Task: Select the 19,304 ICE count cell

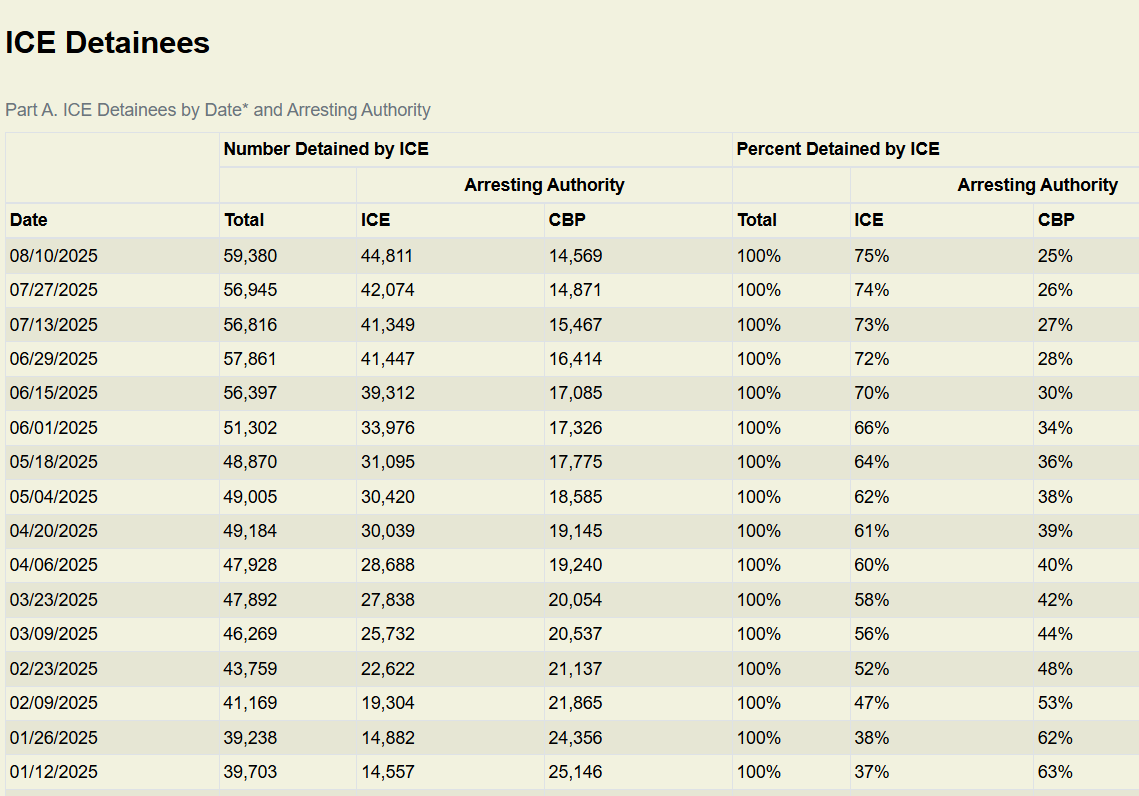Action: click(x=387, y=703)
